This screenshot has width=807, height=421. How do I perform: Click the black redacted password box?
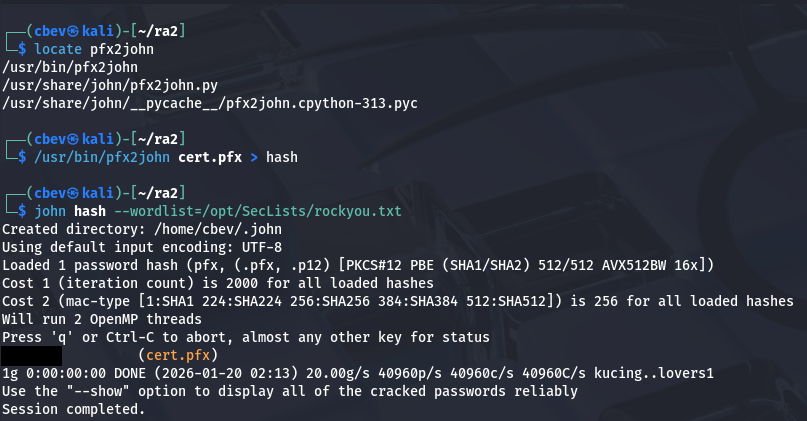tap(31, 354)
